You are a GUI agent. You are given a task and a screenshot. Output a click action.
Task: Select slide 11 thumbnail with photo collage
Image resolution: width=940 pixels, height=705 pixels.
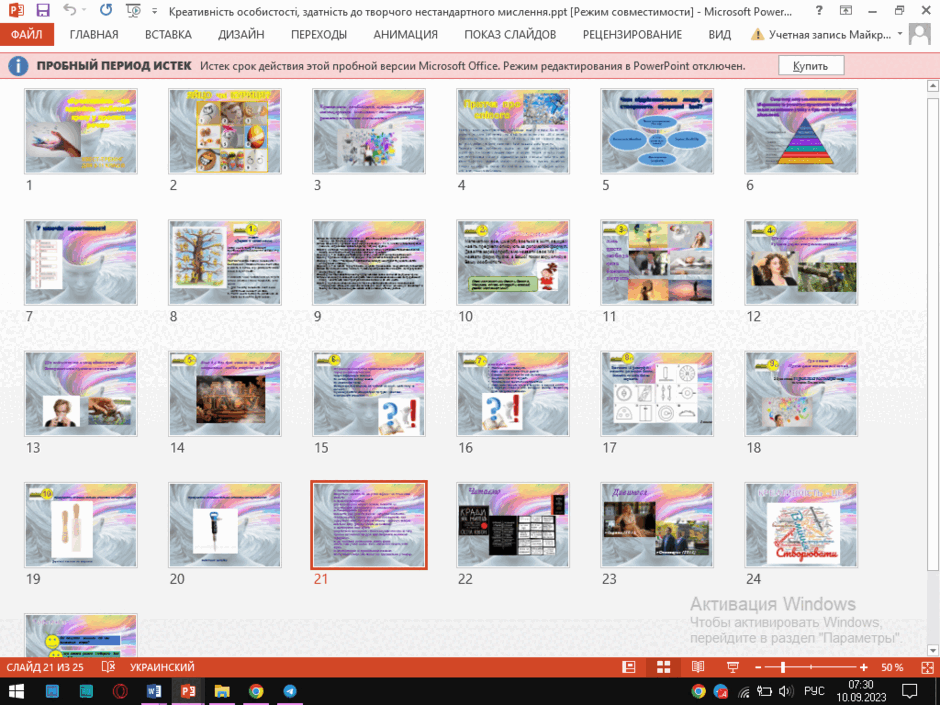click(x=657, y=262)
